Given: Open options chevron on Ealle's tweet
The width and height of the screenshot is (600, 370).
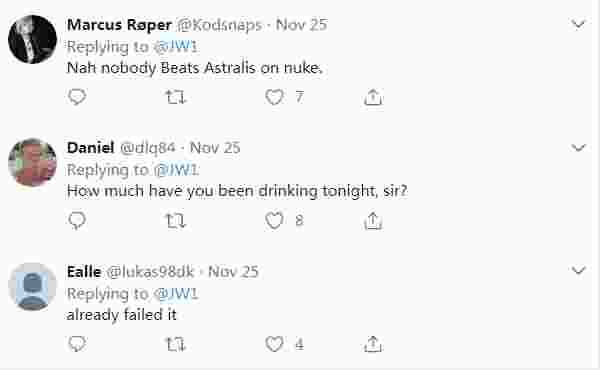Looking at the screenshot, I should click(579, 271).
